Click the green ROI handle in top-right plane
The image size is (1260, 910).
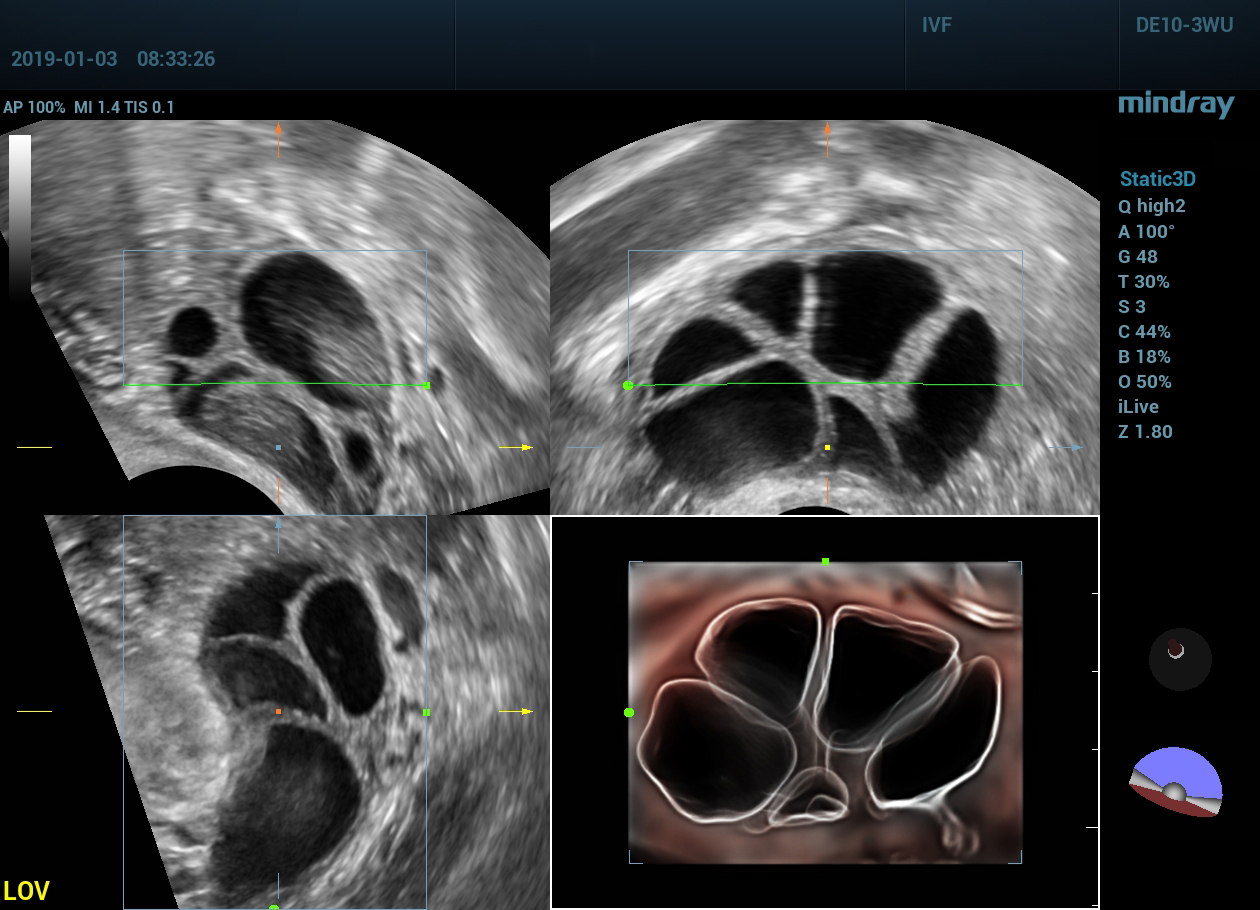[628, 385]
